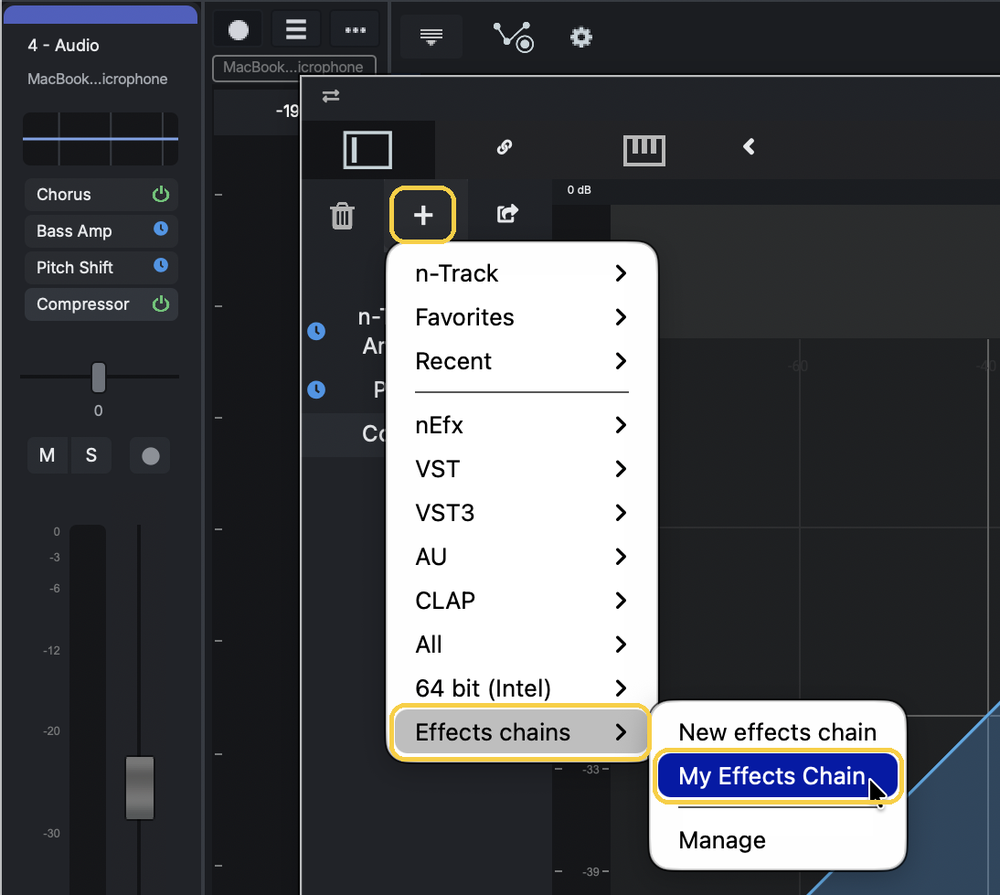
Task: Click the signal-levels dropdown icon in toolbar
Action: (x=431, y=37)
